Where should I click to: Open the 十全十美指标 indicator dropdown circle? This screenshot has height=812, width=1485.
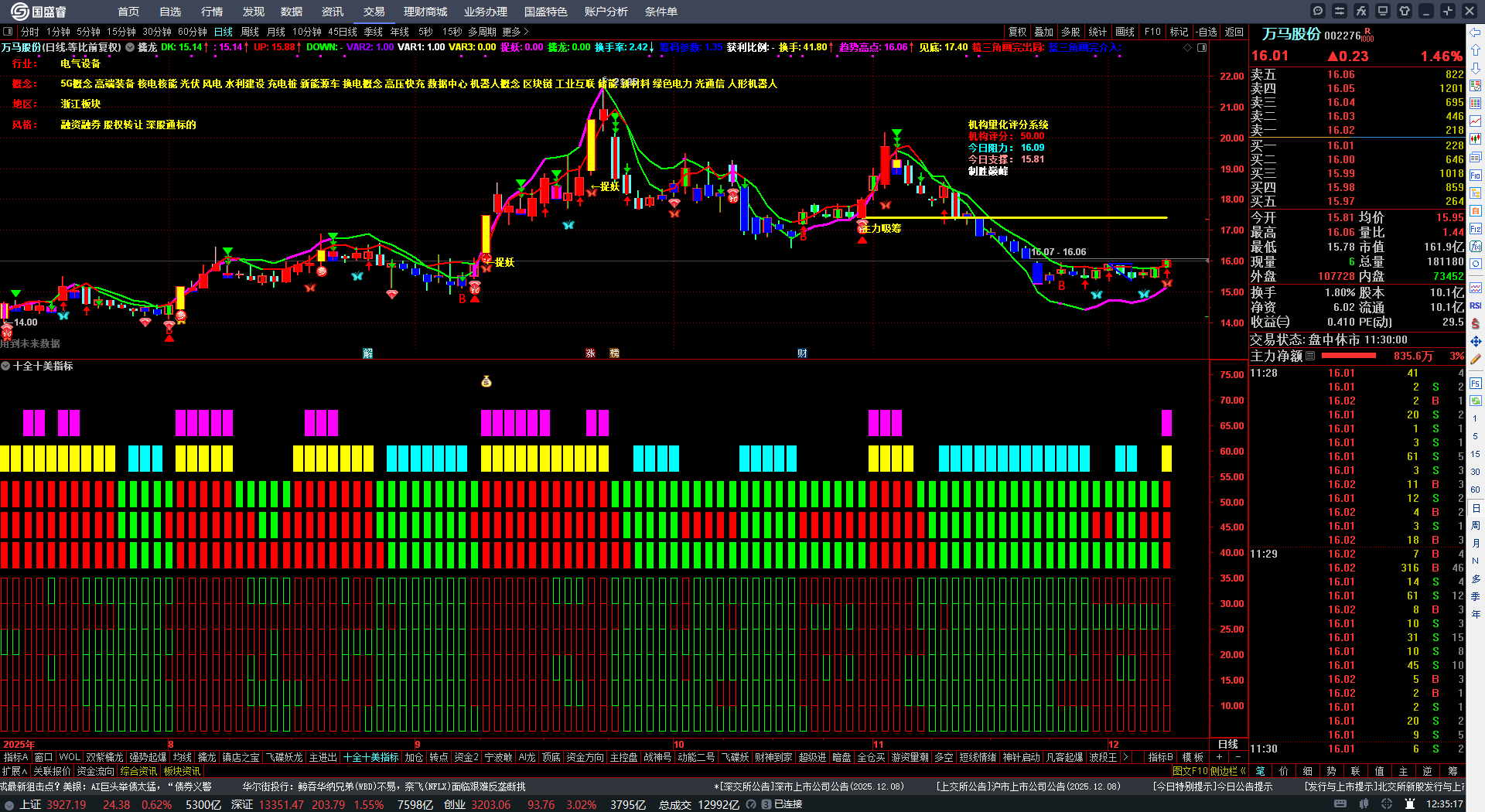(x=5, y=366)
